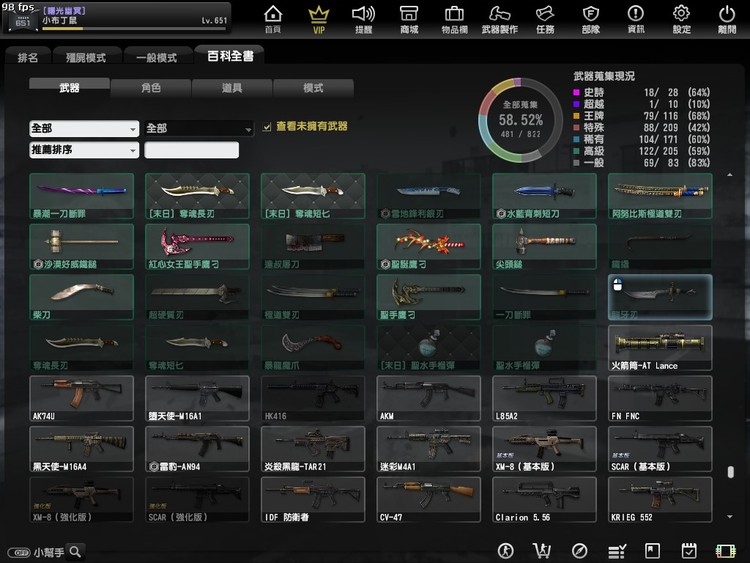This screenshot has height=563, width=750.
Task: Select the 暴嵐一刀斷罪 weapon card
Action: [81, 196]
